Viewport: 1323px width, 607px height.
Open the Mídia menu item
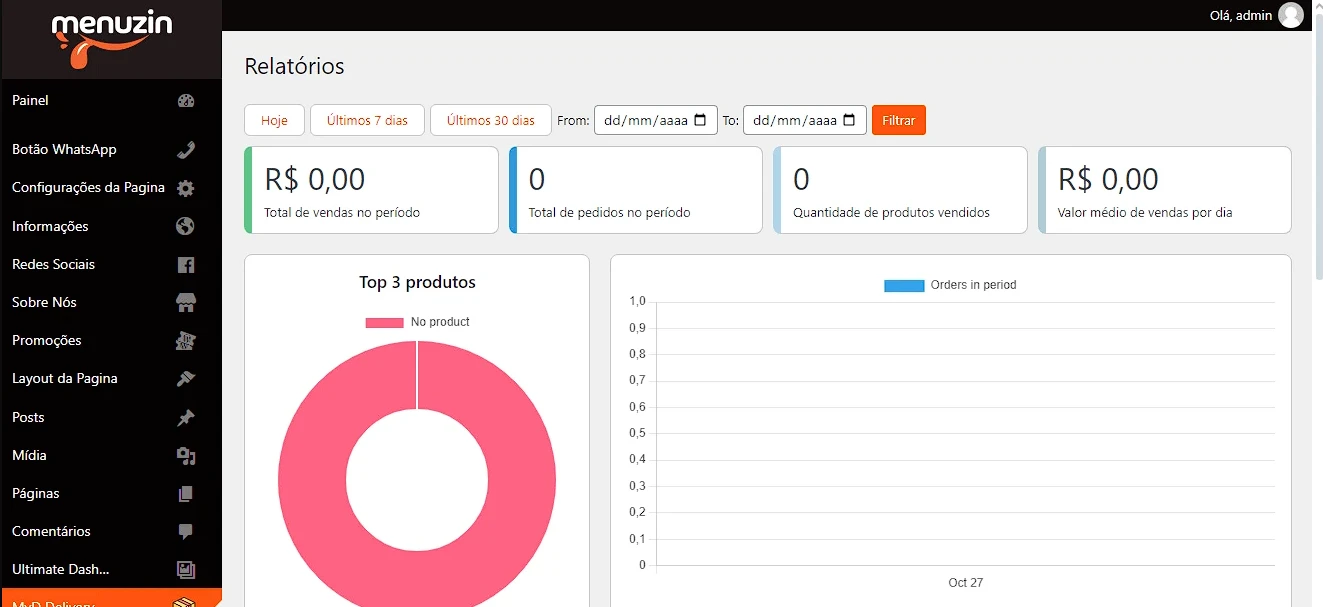pyautogui.click(x=30, y=455)
